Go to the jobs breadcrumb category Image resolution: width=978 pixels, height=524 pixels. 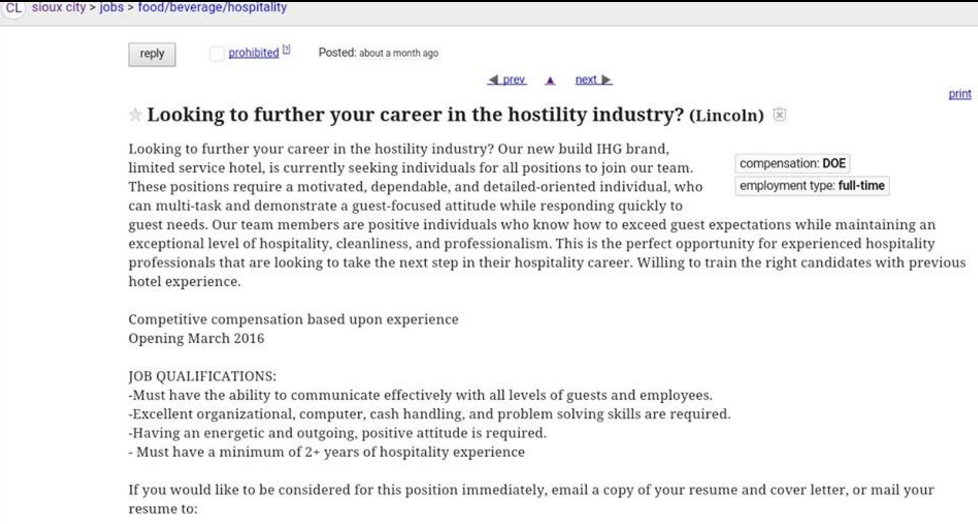[x=112, y=7]
